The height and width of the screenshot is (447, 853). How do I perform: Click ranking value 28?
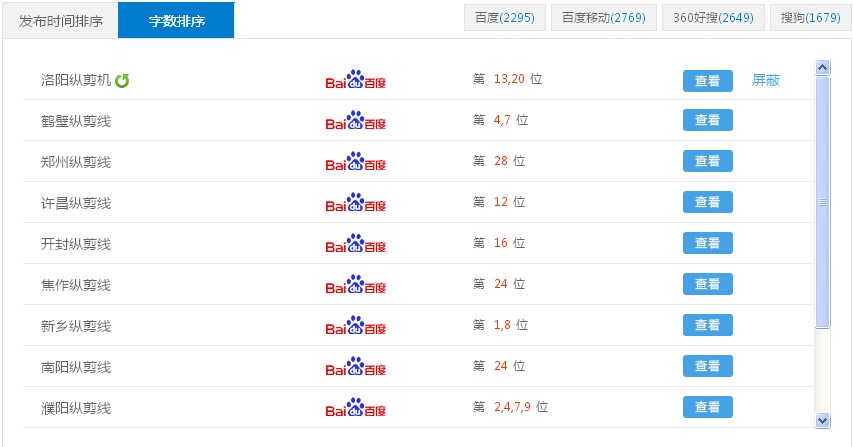(501, 161)
